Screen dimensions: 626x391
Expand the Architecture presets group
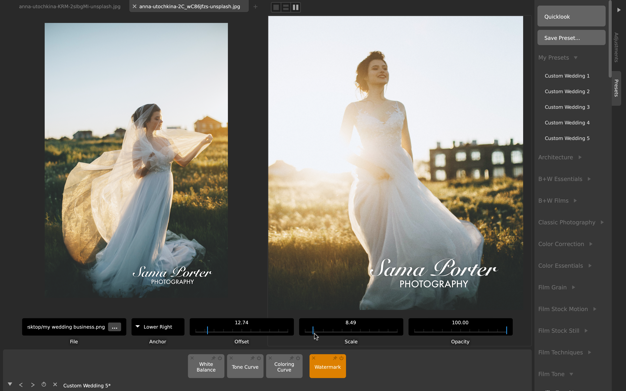560,157
